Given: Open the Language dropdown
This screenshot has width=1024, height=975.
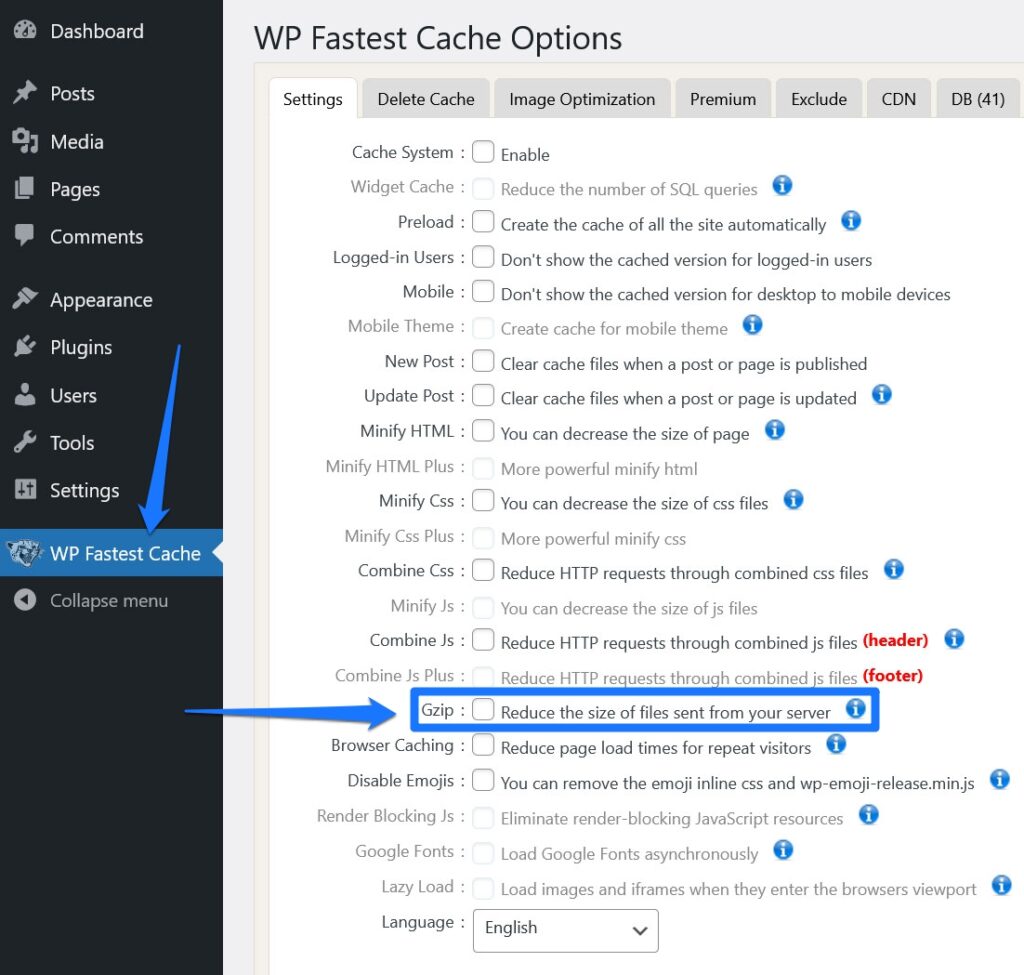Looking at the screenshot, I should (565, 930).
